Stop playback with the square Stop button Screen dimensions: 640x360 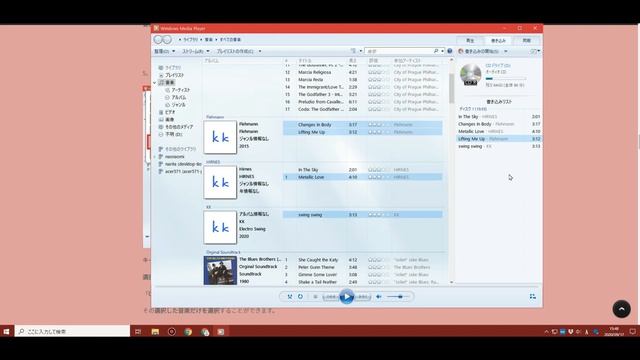315,297
